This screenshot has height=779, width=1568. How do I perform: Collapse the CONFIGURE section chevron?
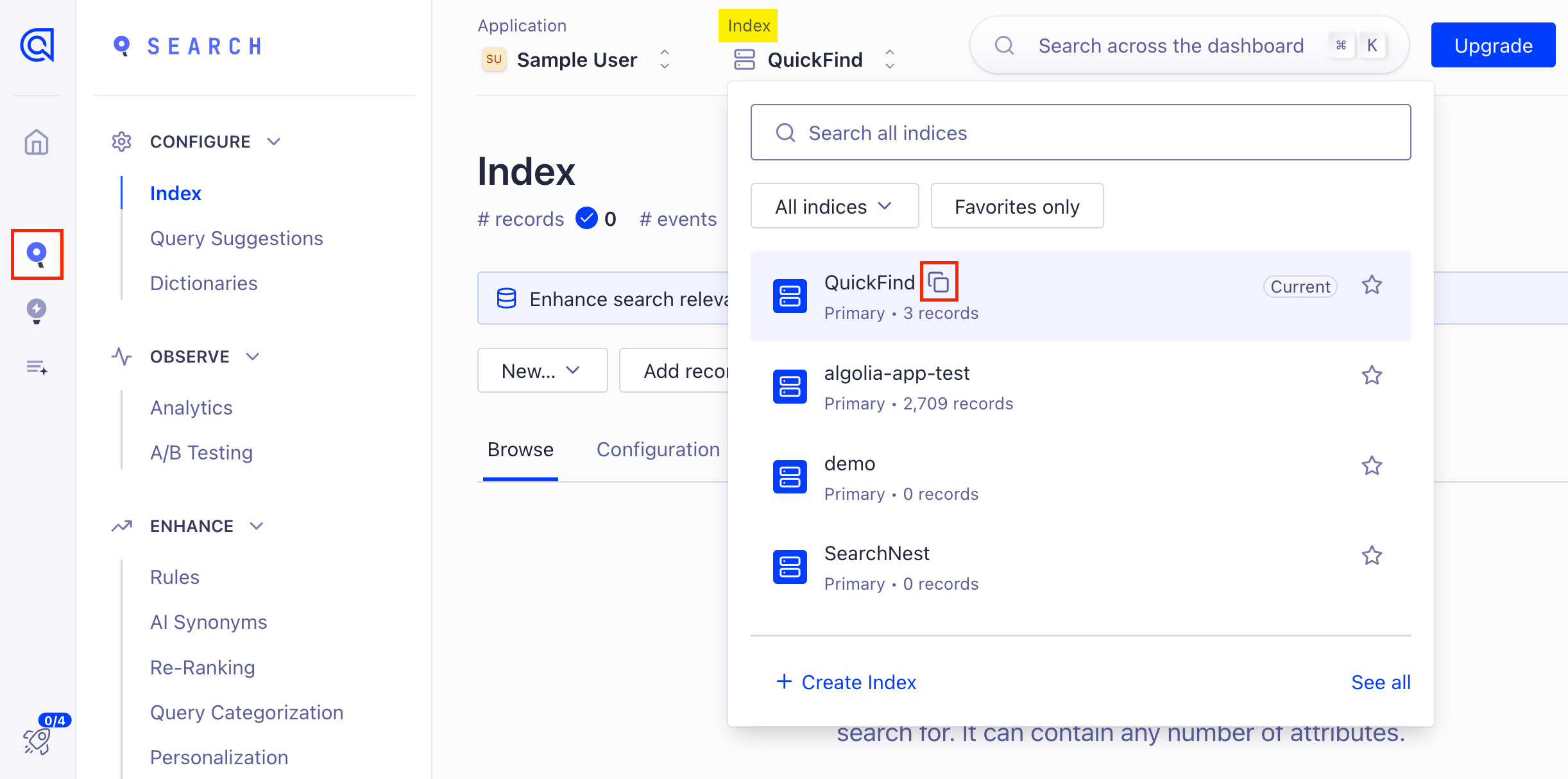click(274, 141)
